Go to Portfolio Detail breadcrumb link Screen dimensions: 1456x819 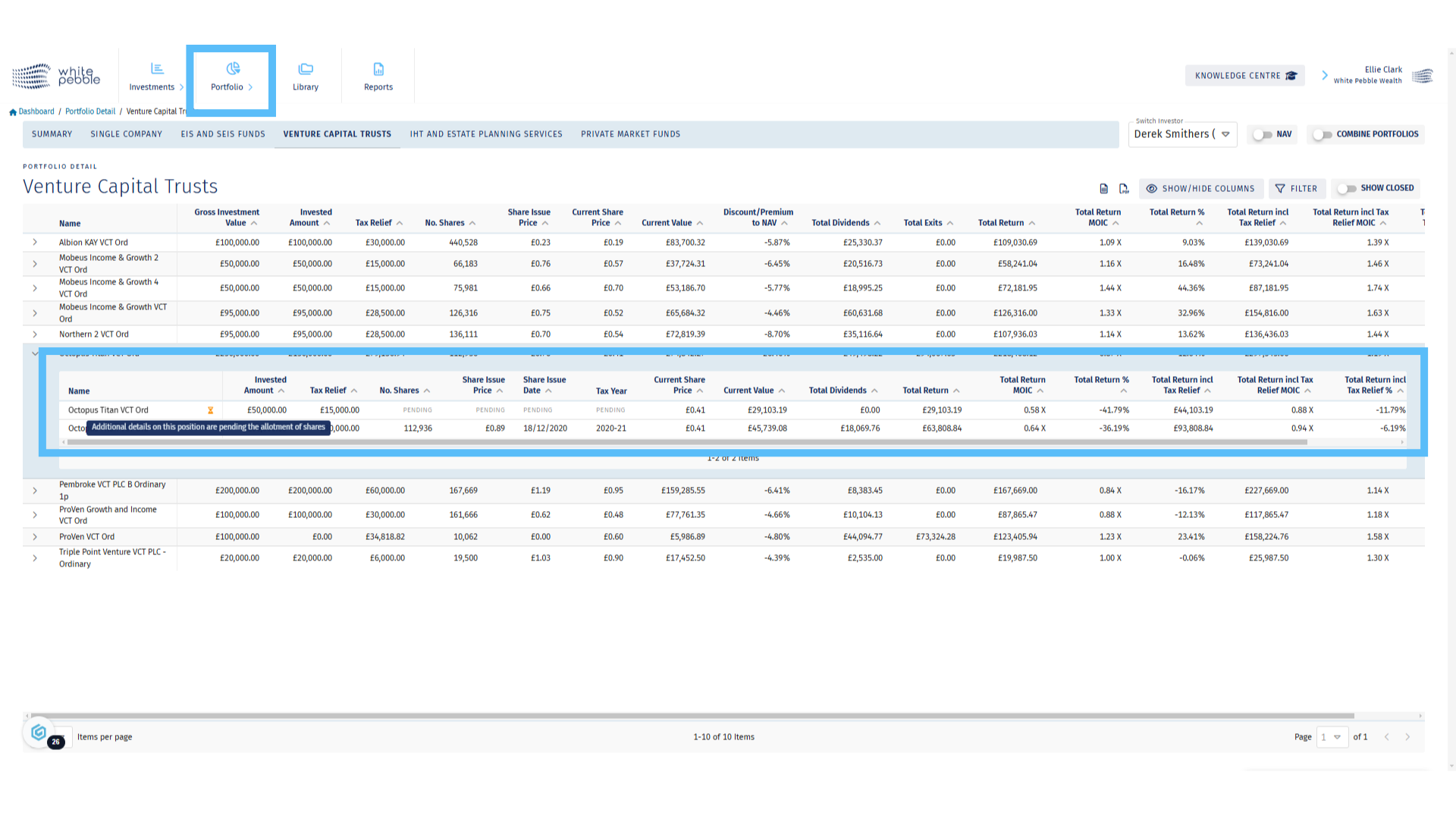[90, 111]
